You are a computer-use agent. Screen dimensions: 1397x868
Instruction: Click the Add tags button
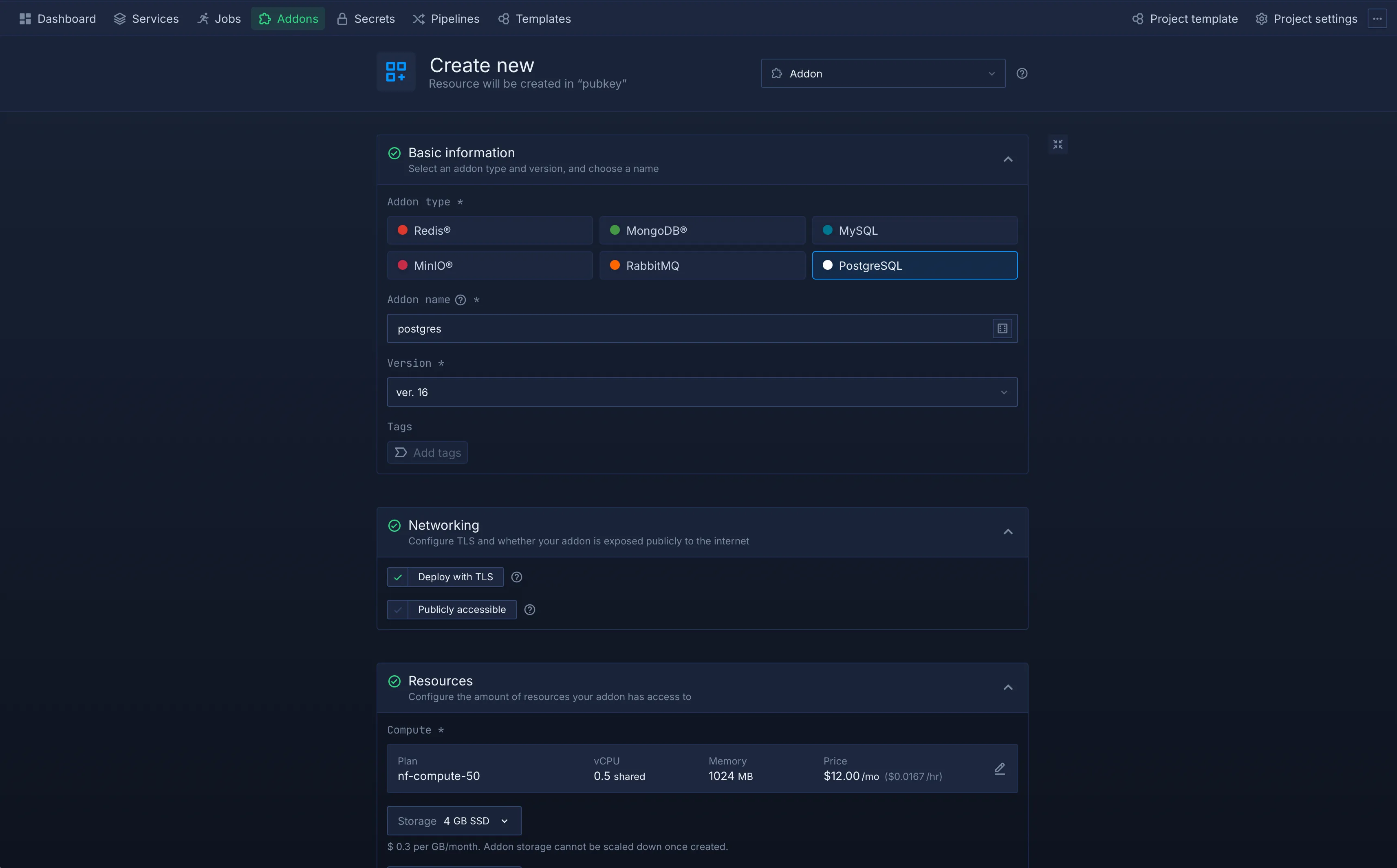coord(427,452)
